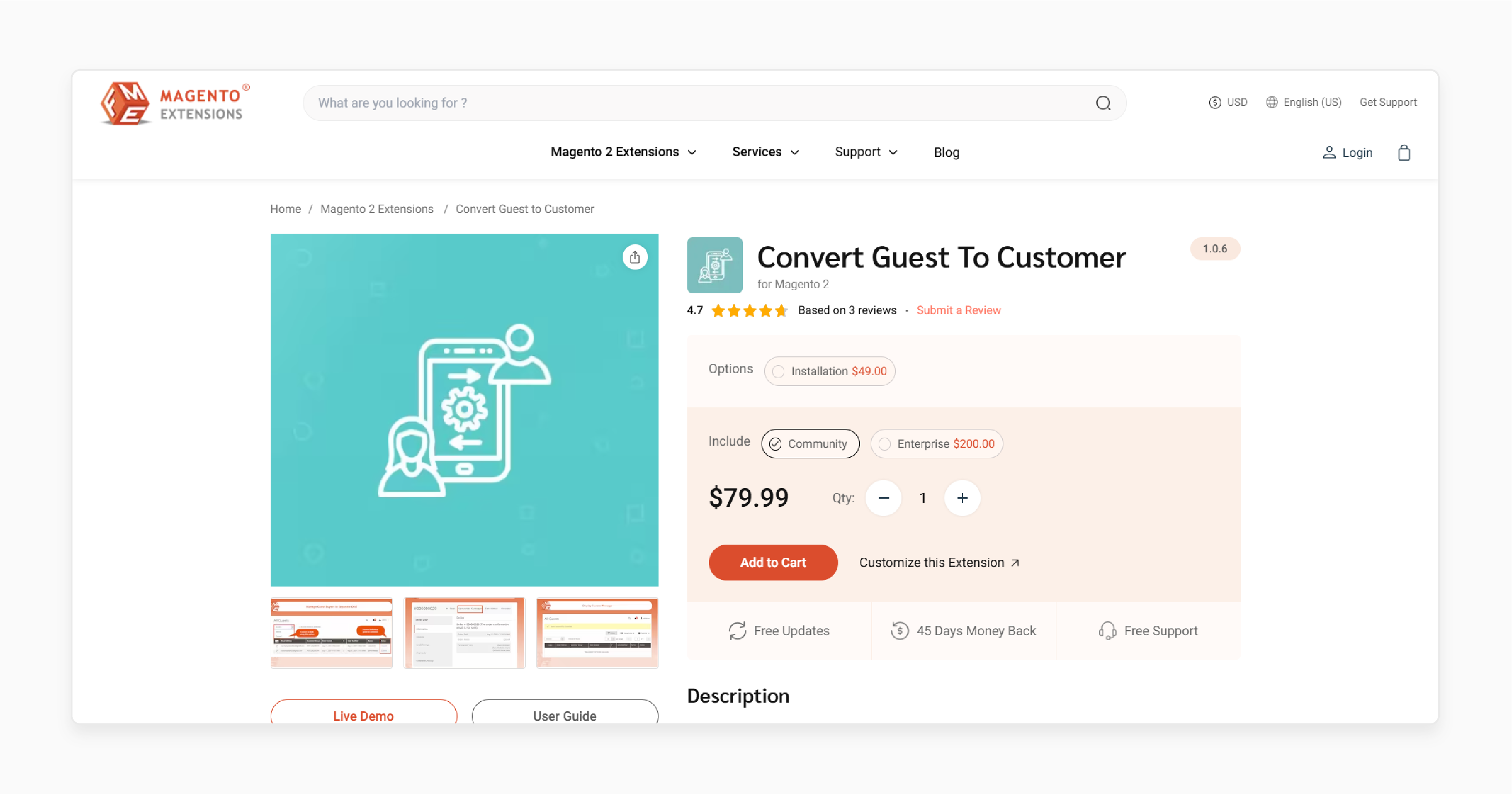Click the User Guide button
Image resolution: width=1512 pixels, height=794 pixels.
(x=565, y=711)
